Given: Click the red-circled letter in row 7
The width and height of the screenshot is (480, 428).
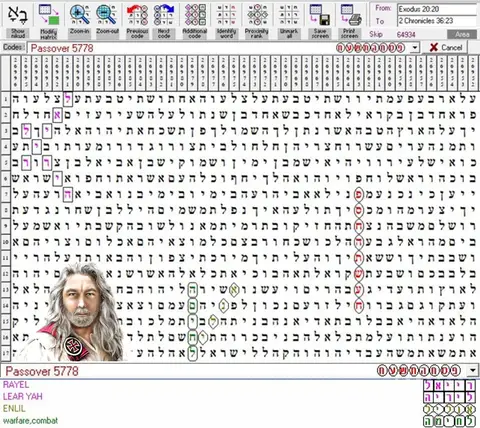Looking at the screenshot, I should (359, 194).
